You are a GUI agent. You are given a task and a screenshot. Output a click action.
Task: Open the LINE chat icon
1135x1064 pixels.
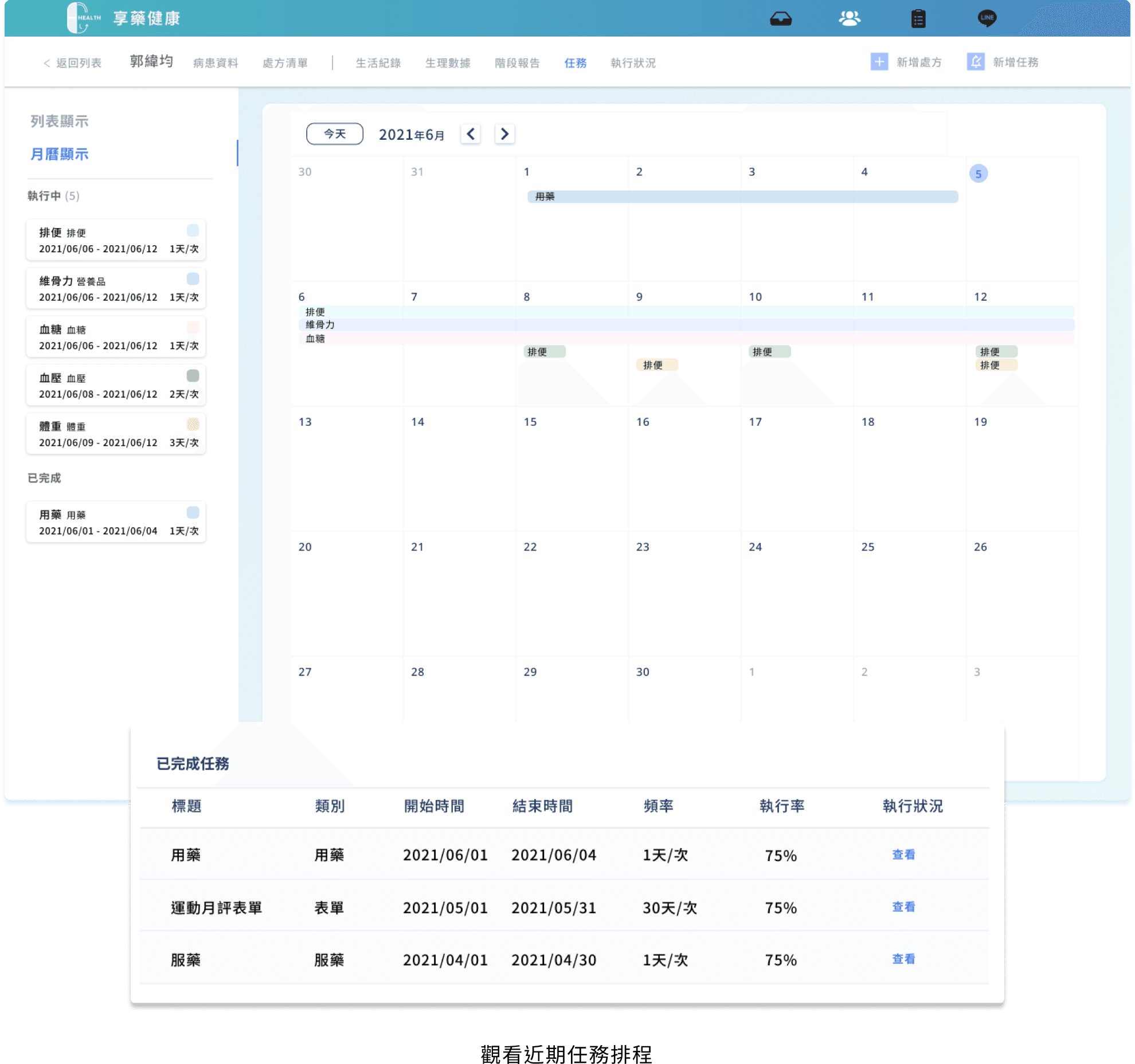click(x=987, y=18)
